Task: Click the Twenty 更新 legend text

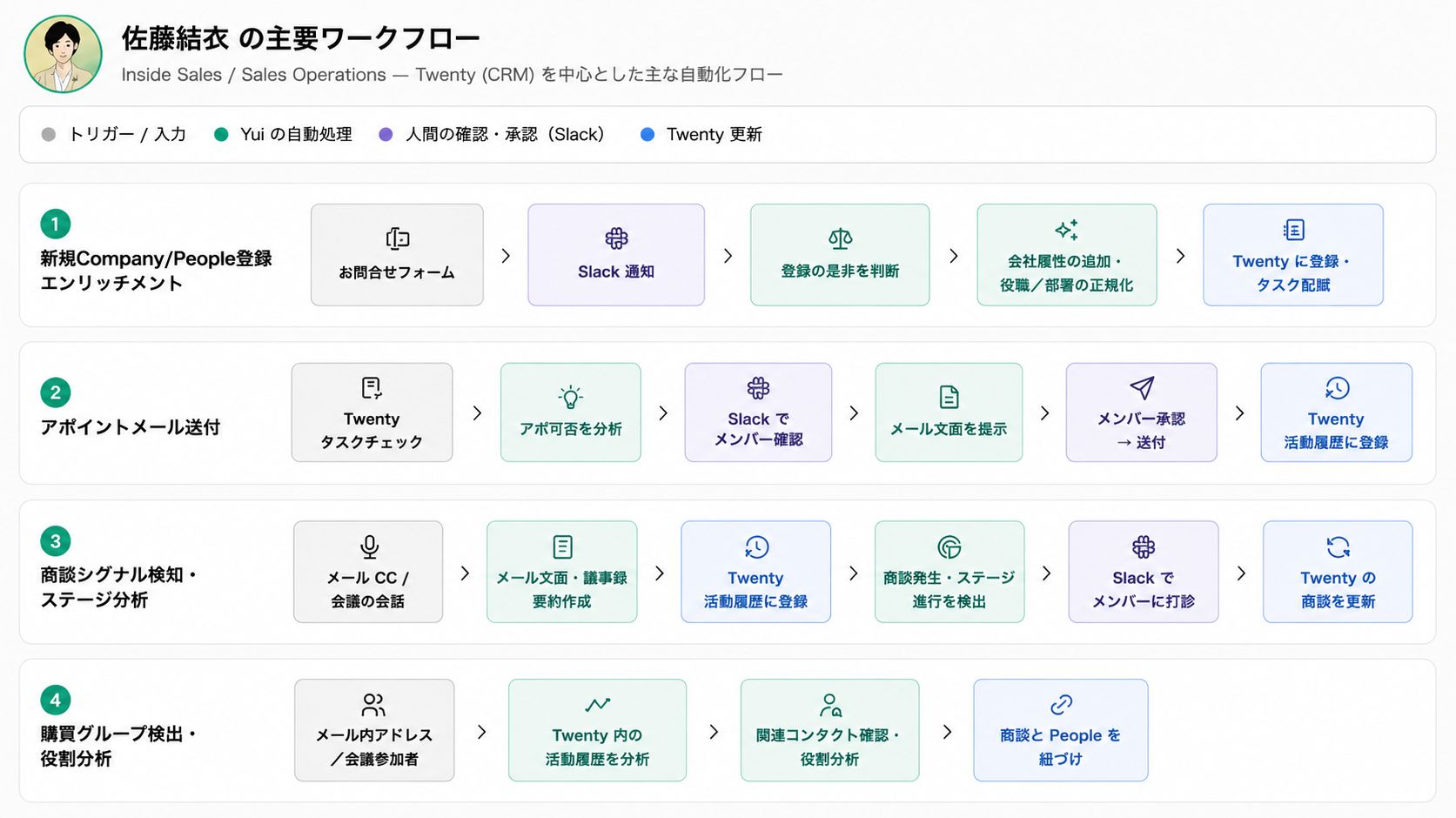Action: pos(715,134)
